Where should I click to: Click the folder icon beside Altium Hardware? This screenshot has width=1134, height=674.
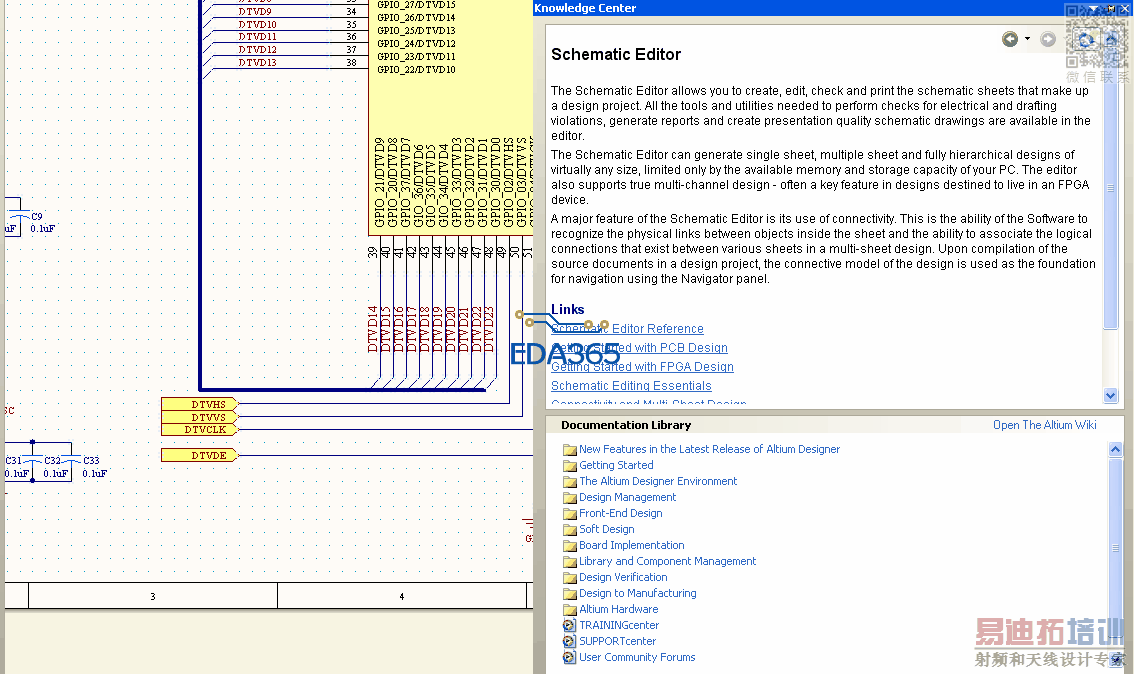click(570, 610)
